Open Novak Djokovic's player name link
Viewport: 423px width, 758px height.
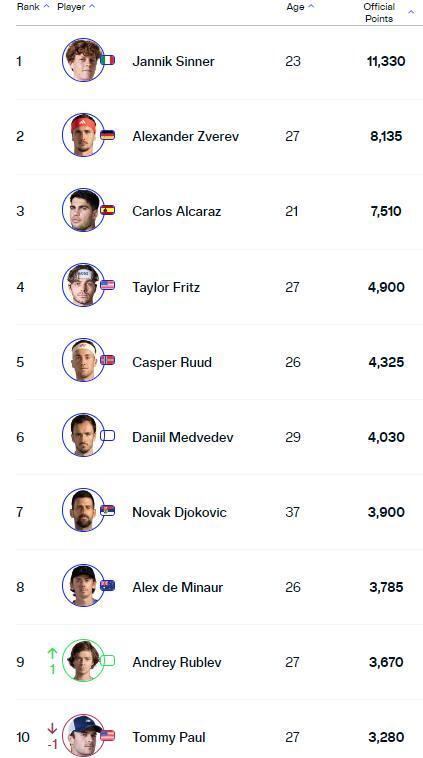click(x=179, y=512)
